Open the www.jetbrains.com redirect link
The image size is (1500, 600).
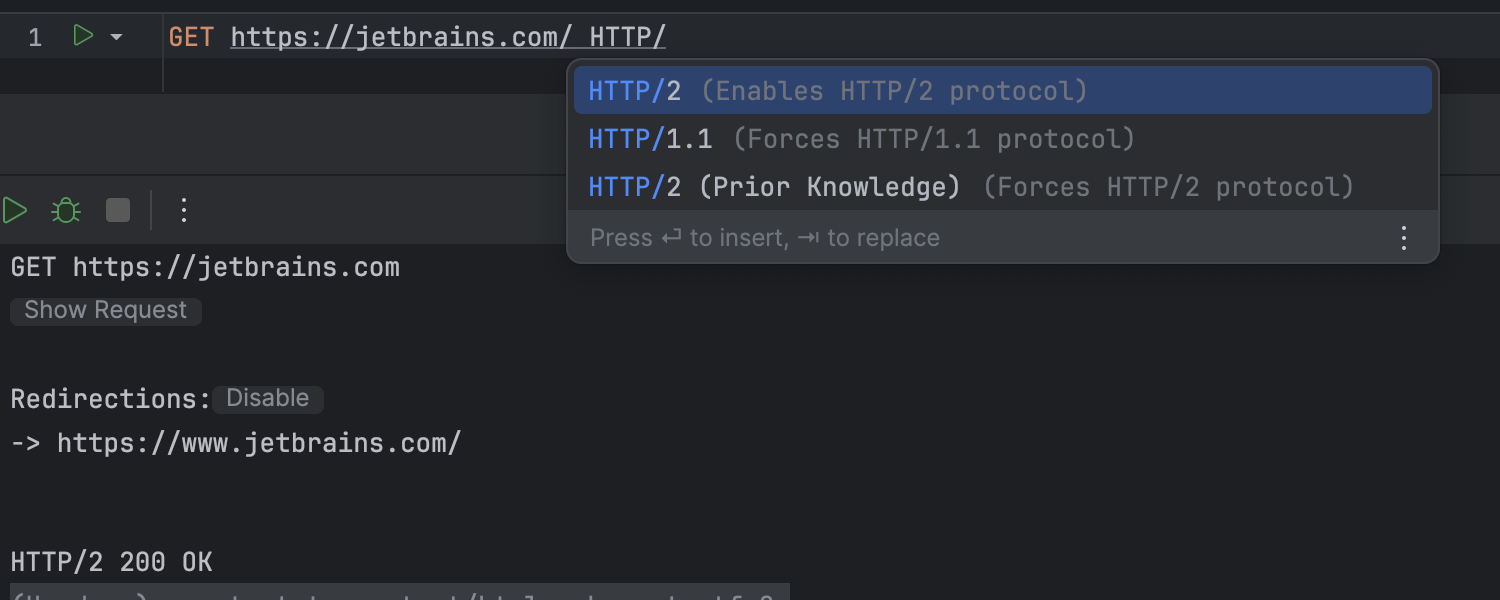(x=259, y=443)
